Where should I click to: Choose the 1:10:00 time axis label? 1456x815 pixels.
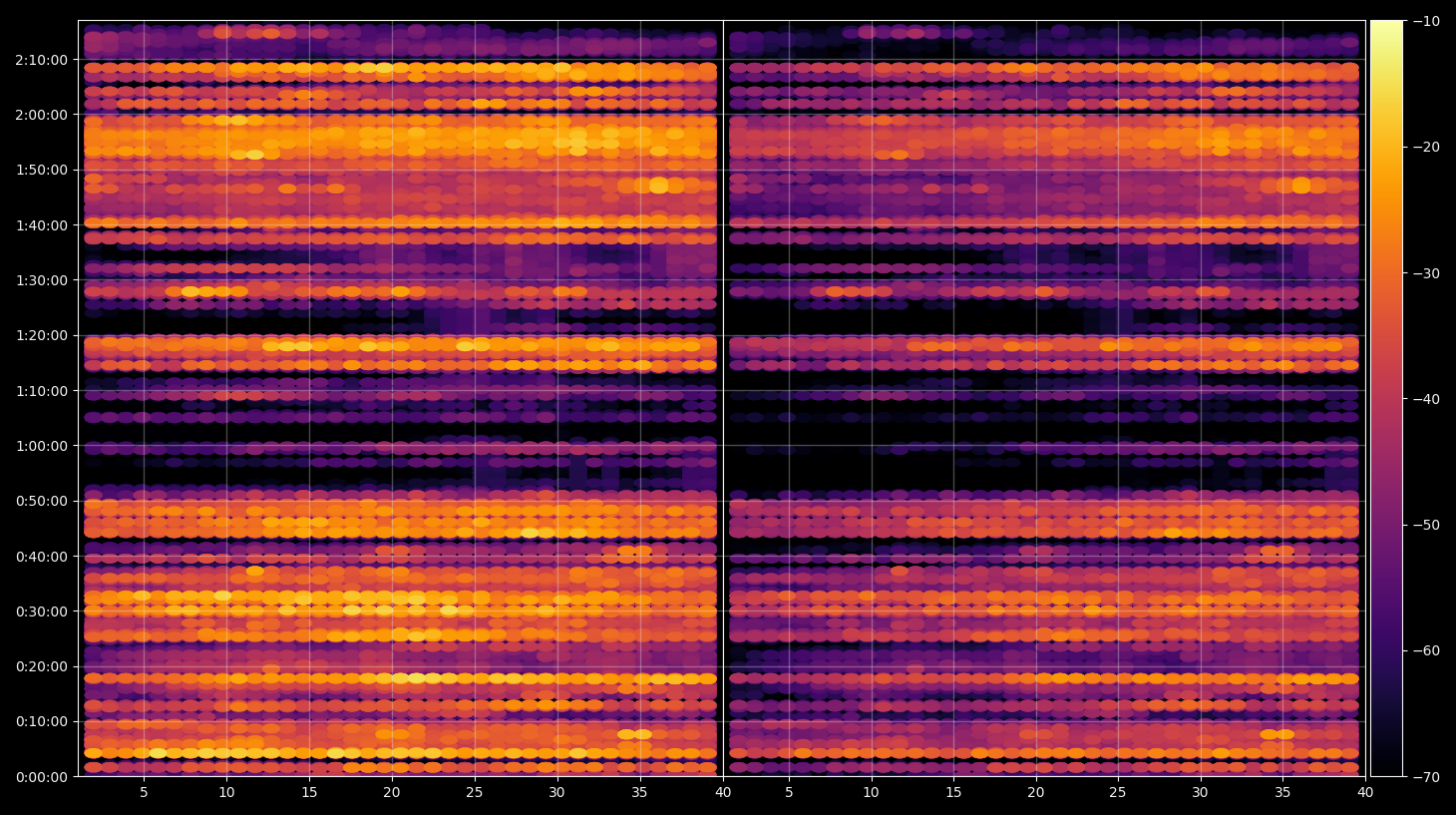42,391
